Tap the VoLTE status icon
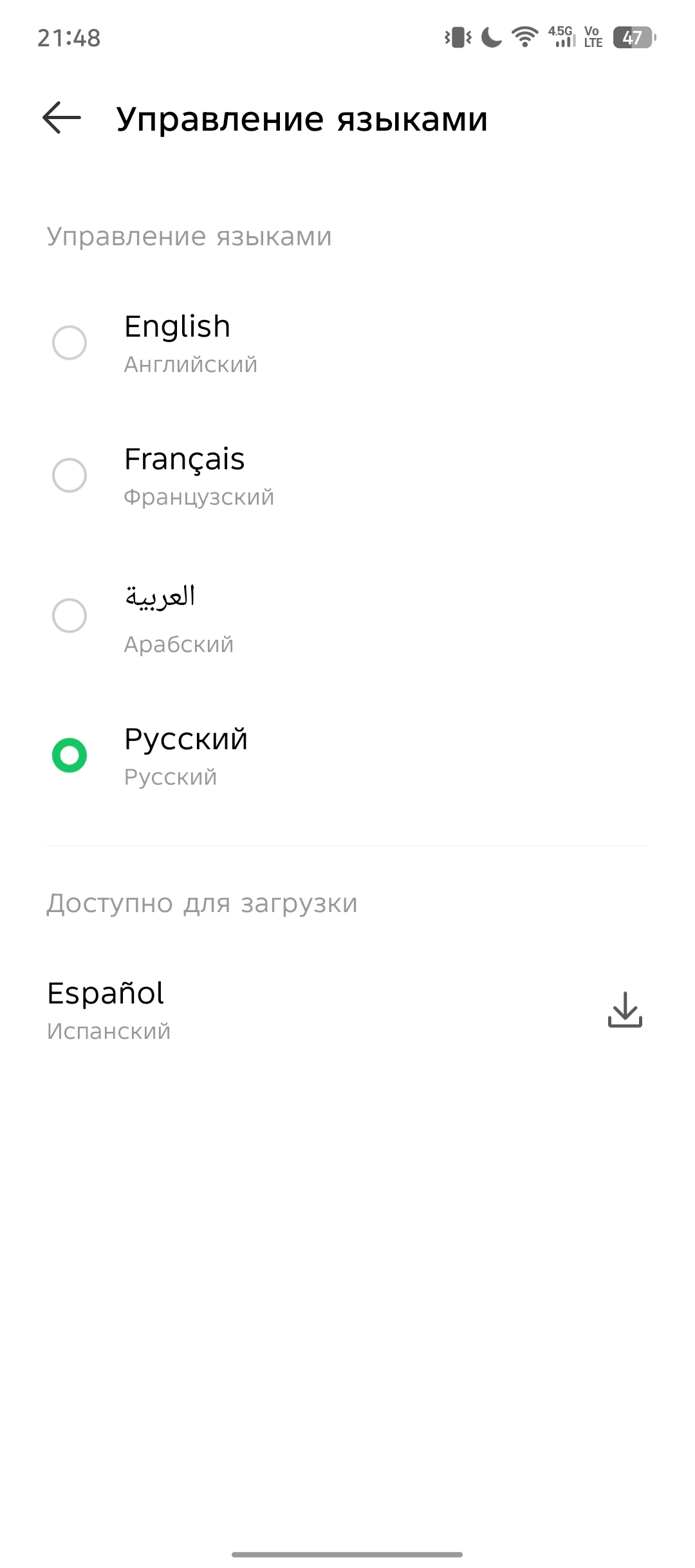695x1568 pixels. click(x=593, y=37)
